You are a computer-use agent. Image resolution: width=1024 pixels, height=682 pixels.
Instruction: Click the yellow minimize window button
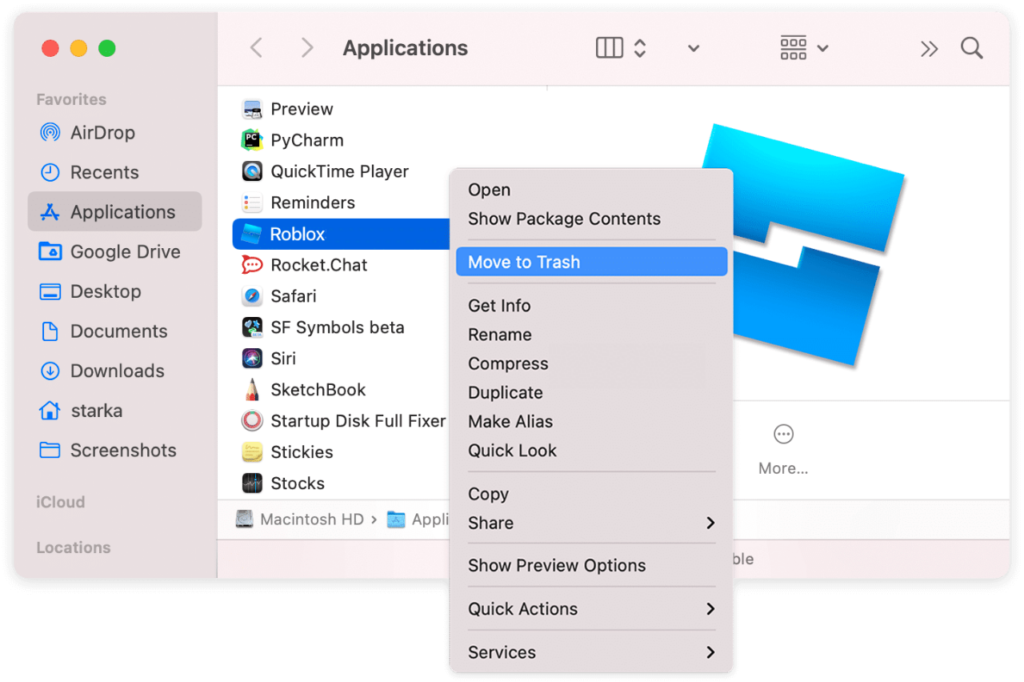pos(78,48)
